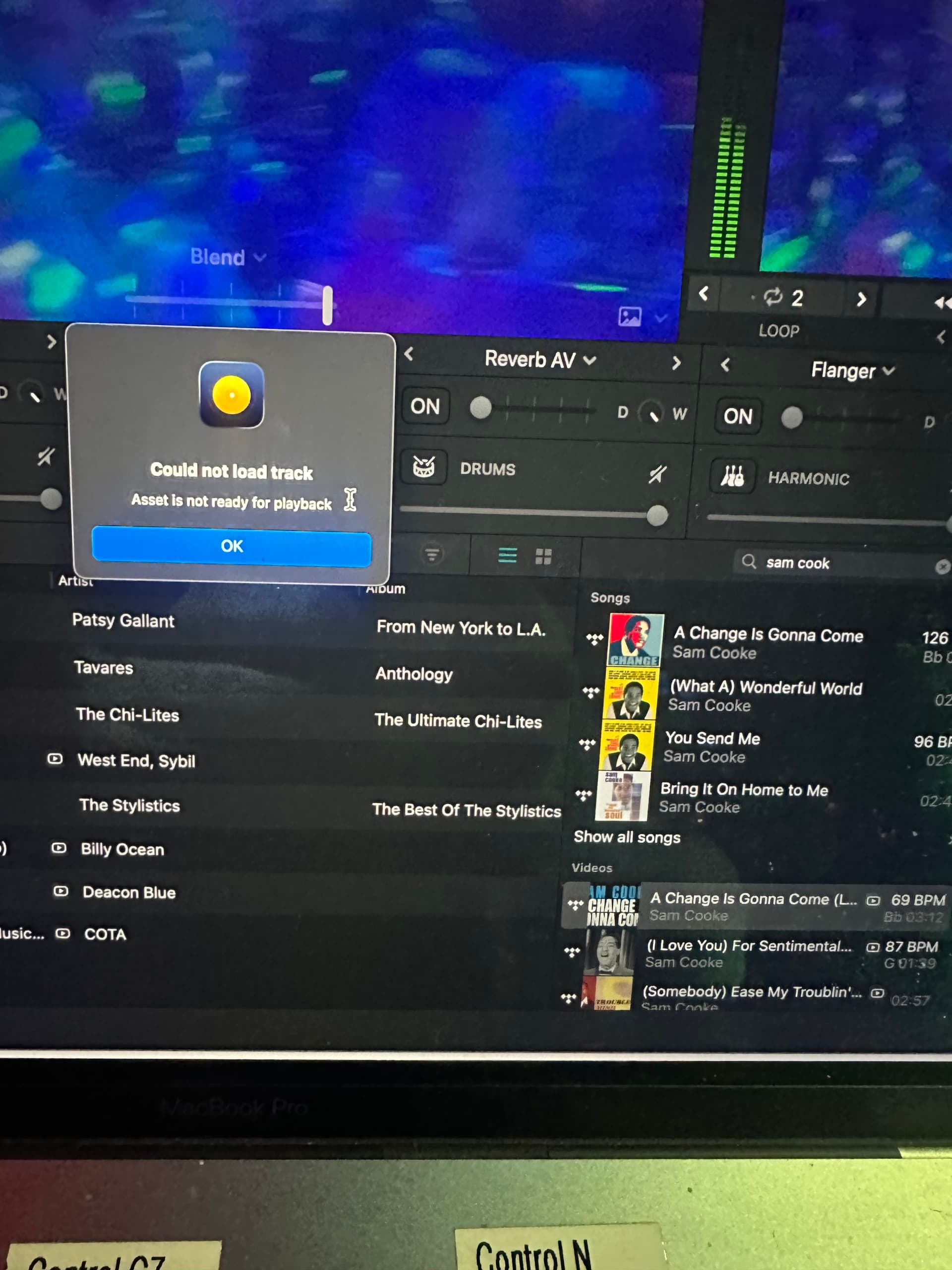Switch library to grid view
Image resolution: width=952 pixels, height=1270 pixels.
[x=543, y=556]
